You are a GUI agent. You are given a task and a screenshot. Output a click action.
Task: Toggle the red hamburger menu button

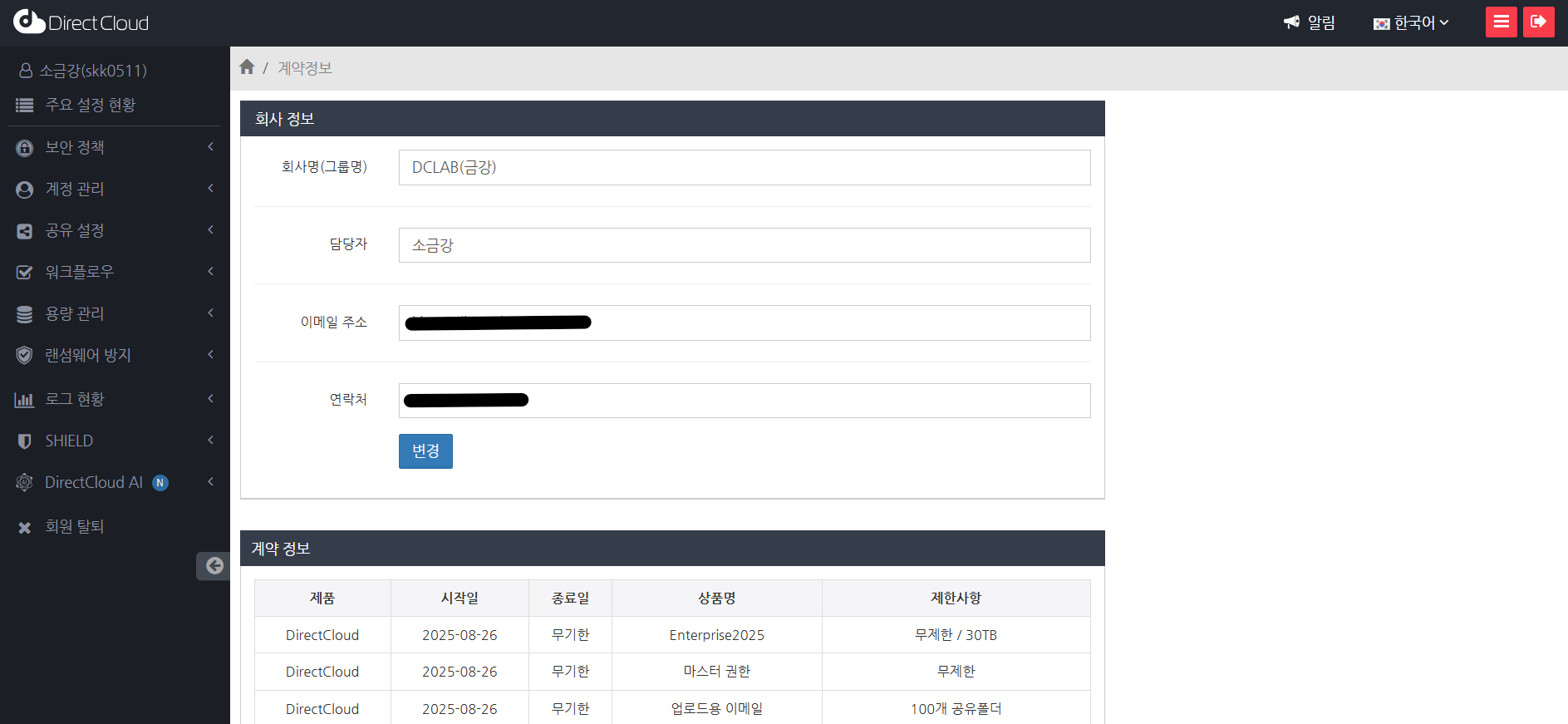(x=1501, y=22)
